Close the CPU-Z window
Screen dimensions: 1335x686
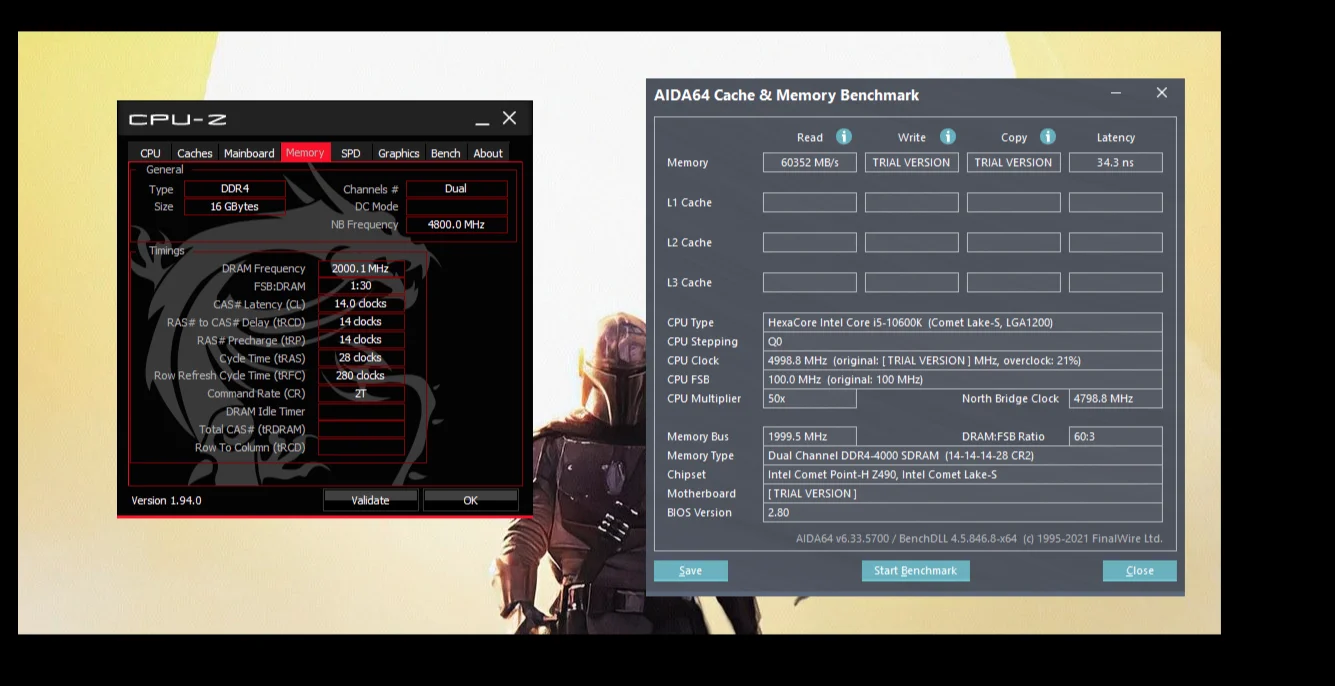pyautogui.click(x=509, y=118)
